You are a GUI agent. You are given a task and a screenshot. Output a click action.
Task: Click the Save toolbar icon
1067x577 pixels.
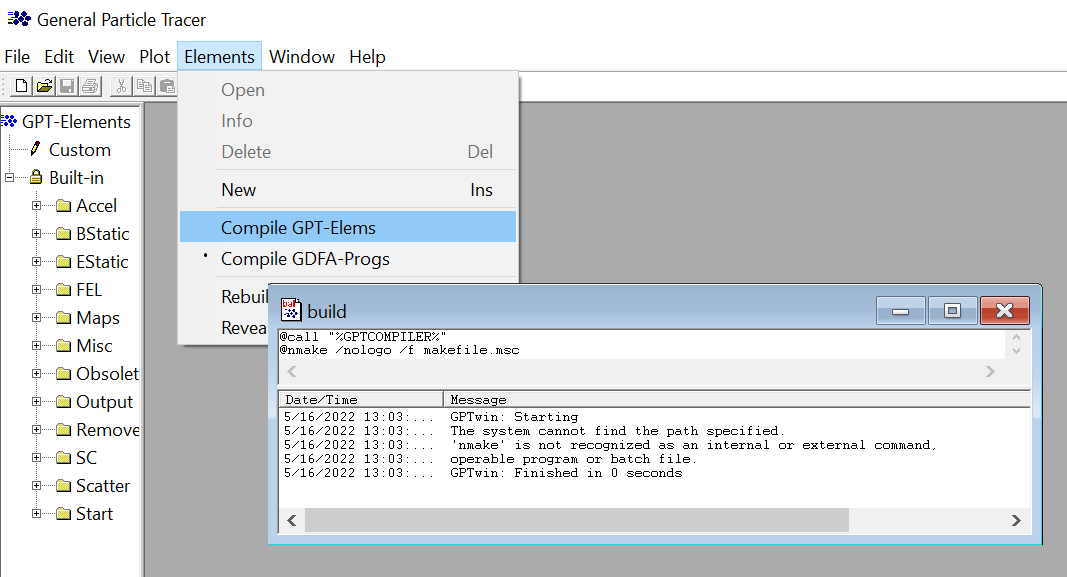(67, 86)
